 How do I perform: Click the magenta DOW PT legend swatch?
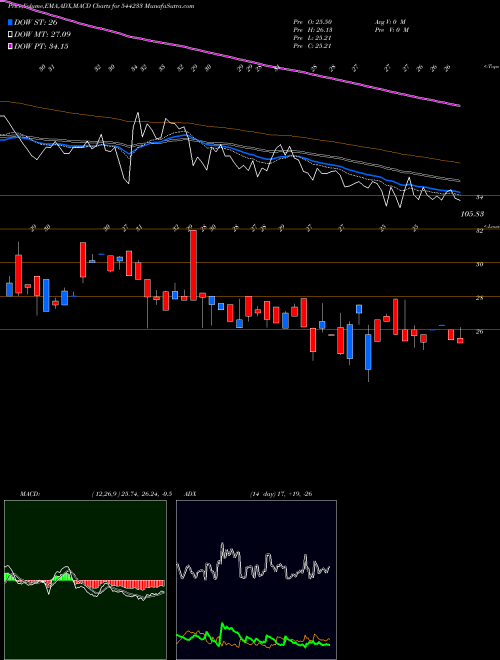11,46
